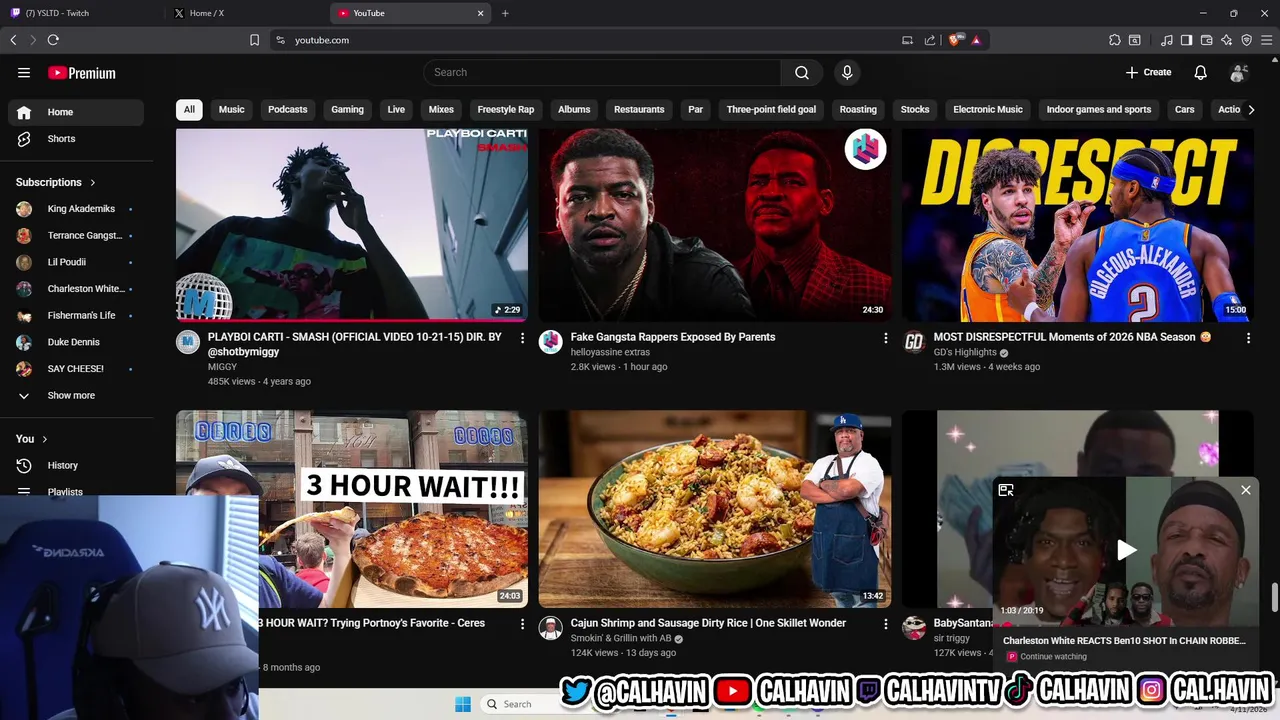Open the Brave Wallet icon
This screenshot has height=720, width=1280.
pyautogui.click(x=1206, y=40)
